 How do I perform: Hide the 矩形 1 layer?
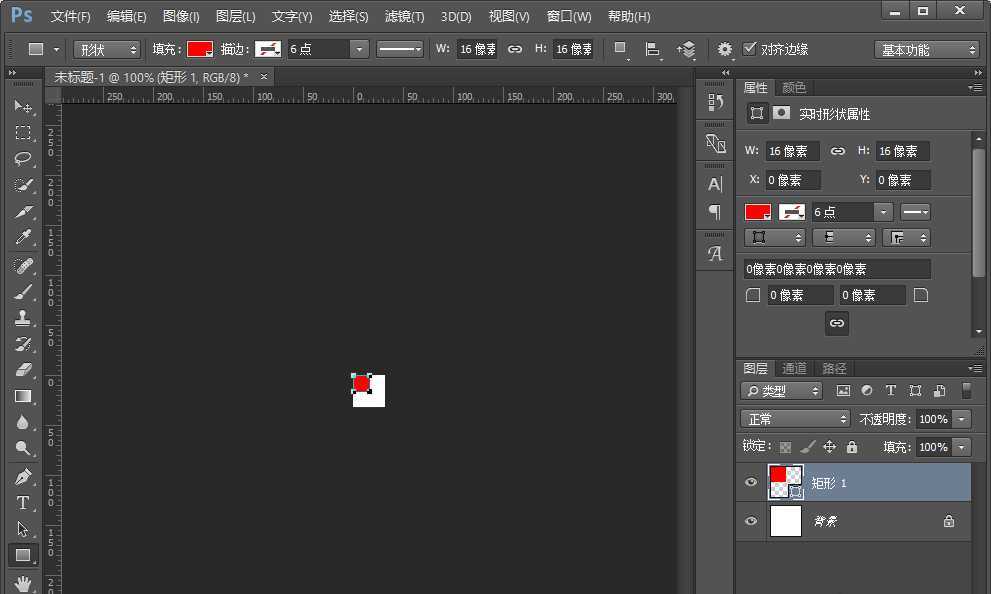click(751, 482)
